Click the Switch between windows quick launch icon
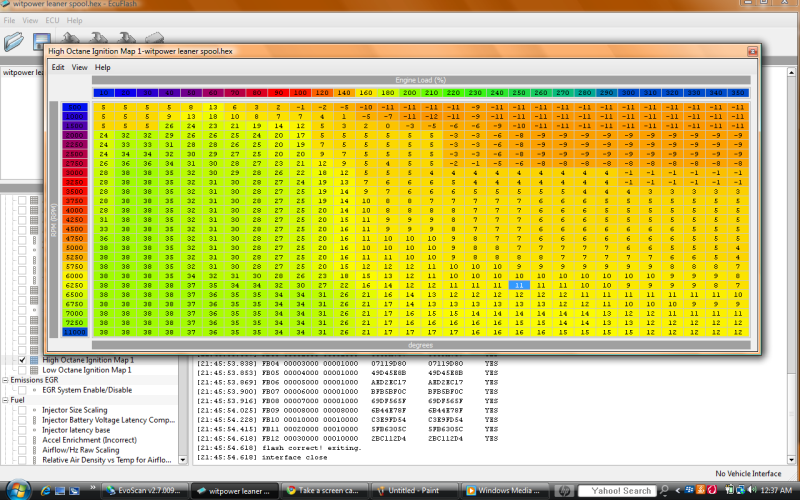The width and height of the screenshot is (800, 500). coord(74,491)
